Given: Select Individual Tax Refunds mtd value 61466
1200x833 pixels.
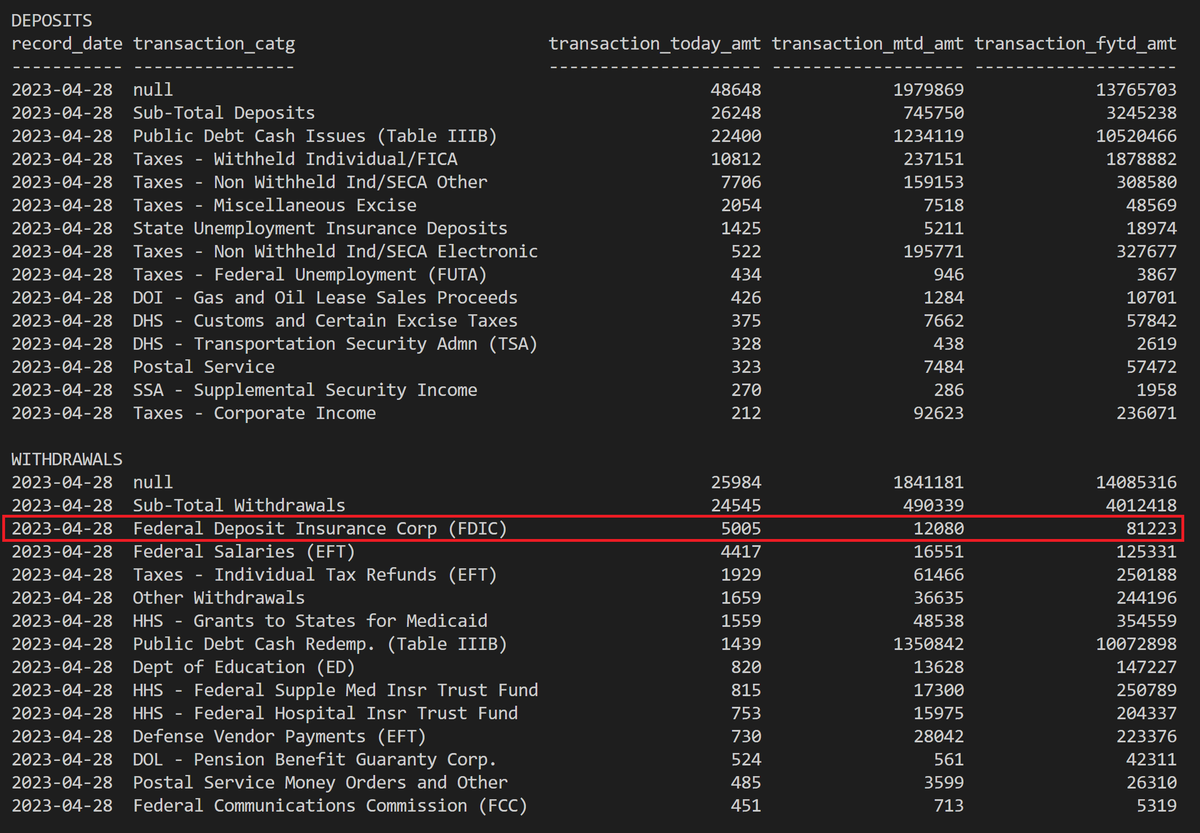Looking at the screenshot, I should pos(939,574).
